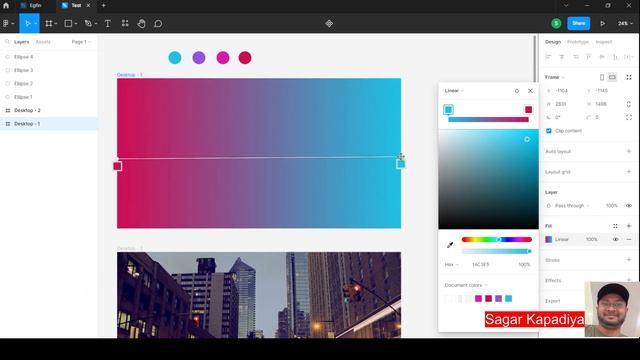Open the Resources tool

tap(125, 23)
